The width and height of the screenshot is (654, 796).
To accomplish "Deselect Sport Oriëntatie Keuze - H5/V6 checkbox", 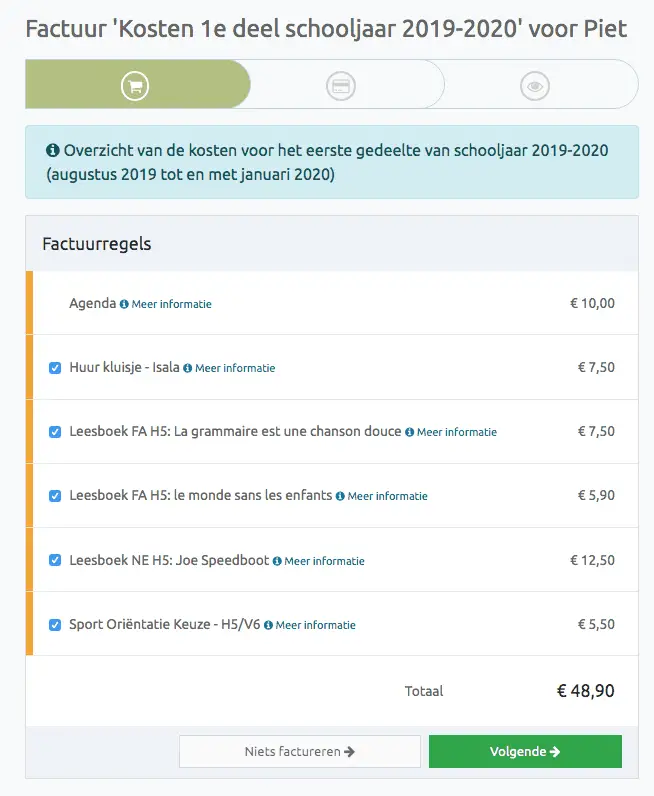I will (x=55, y=624).
